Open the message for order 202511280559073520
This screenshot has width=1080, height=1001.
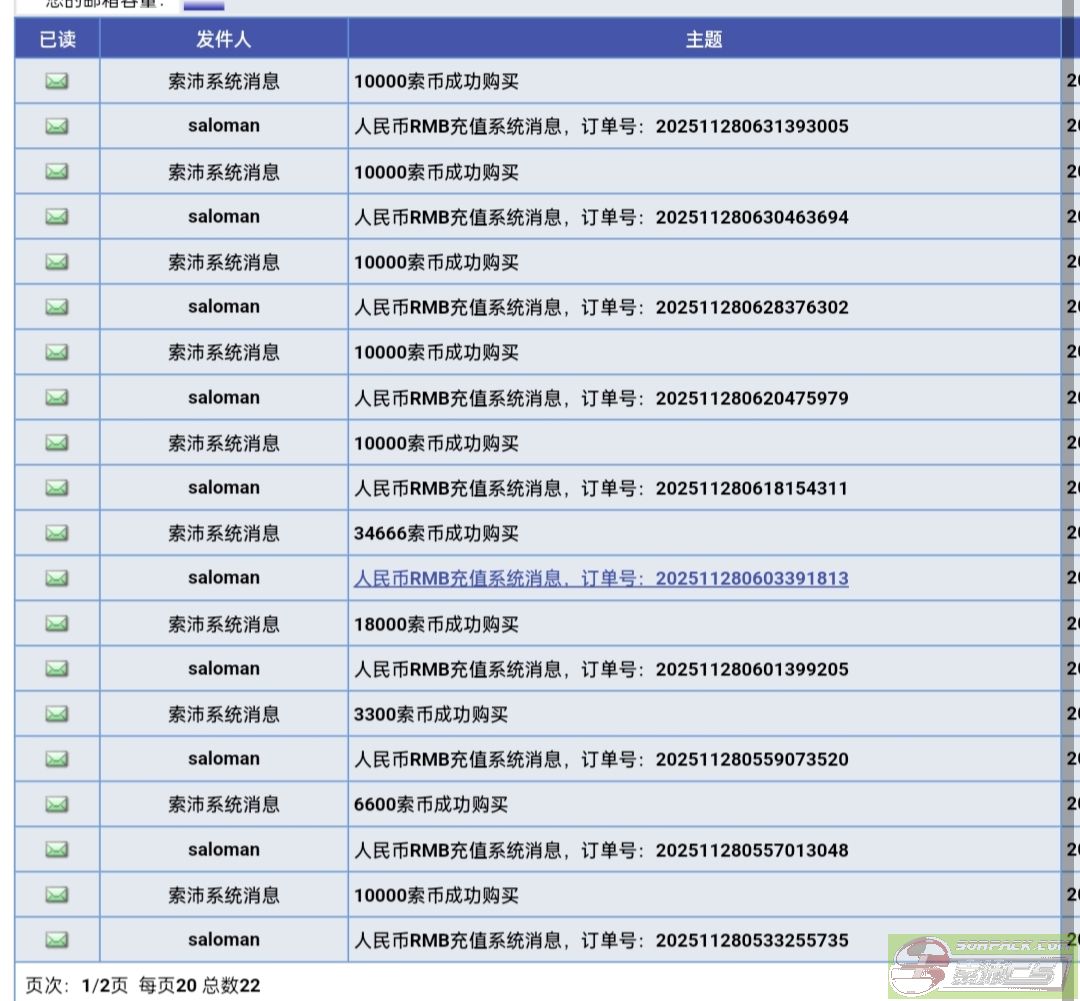click(600, 758)
